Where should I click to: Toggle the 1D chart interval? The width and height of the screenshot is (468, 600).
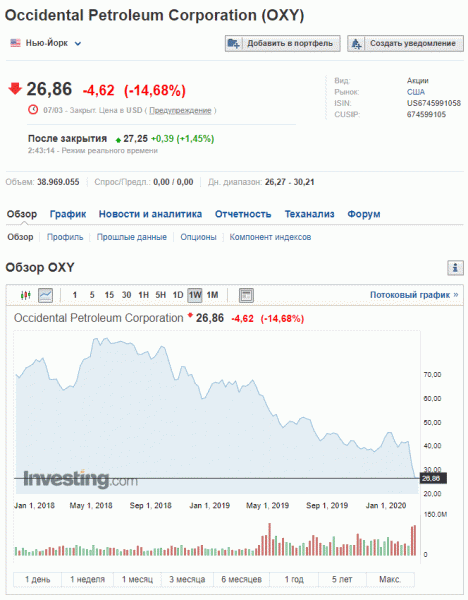(x=178, y=295)
